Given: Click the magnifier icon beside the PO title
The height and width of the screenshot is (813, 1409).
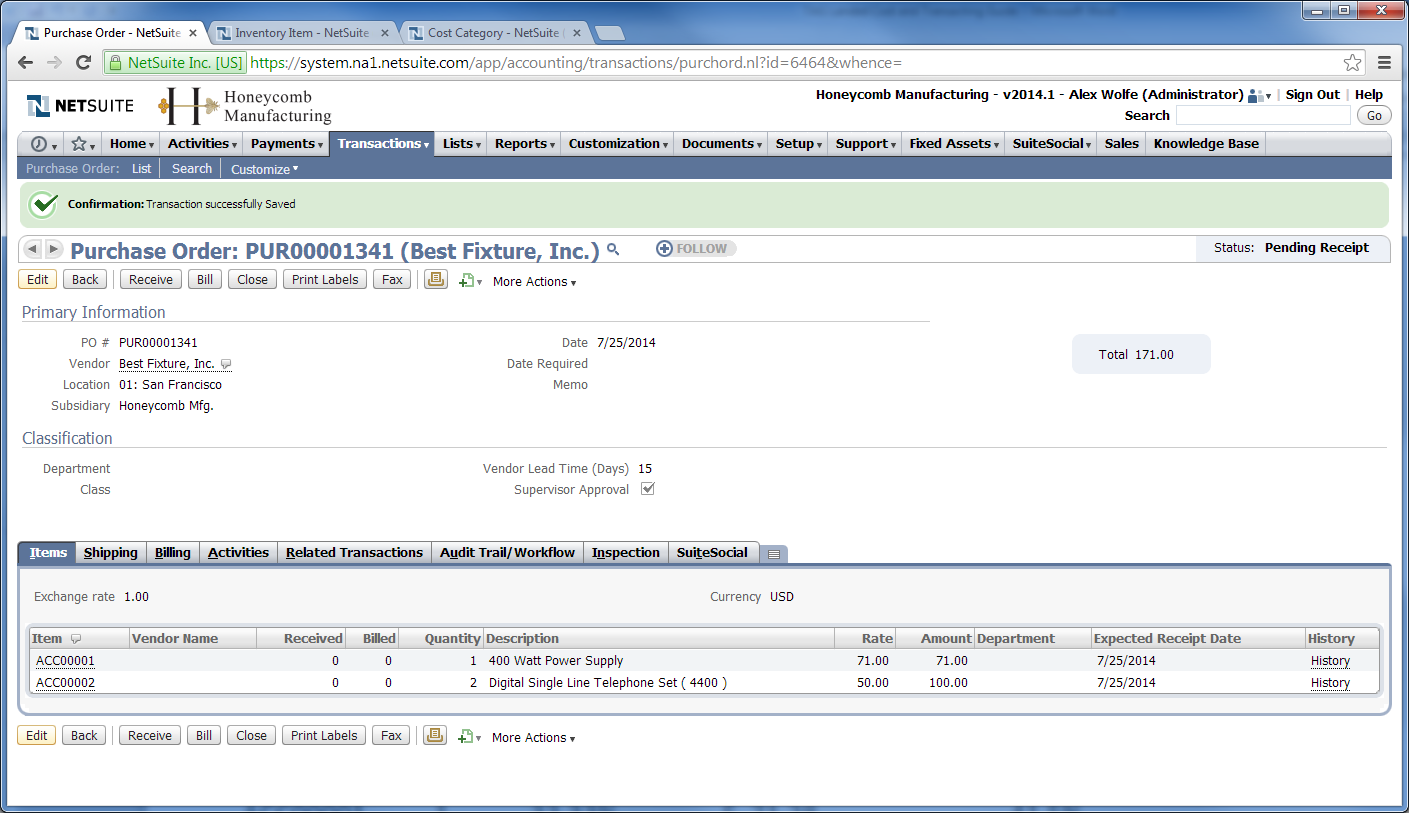Looking at the screenshot, I should click(613, 249).
